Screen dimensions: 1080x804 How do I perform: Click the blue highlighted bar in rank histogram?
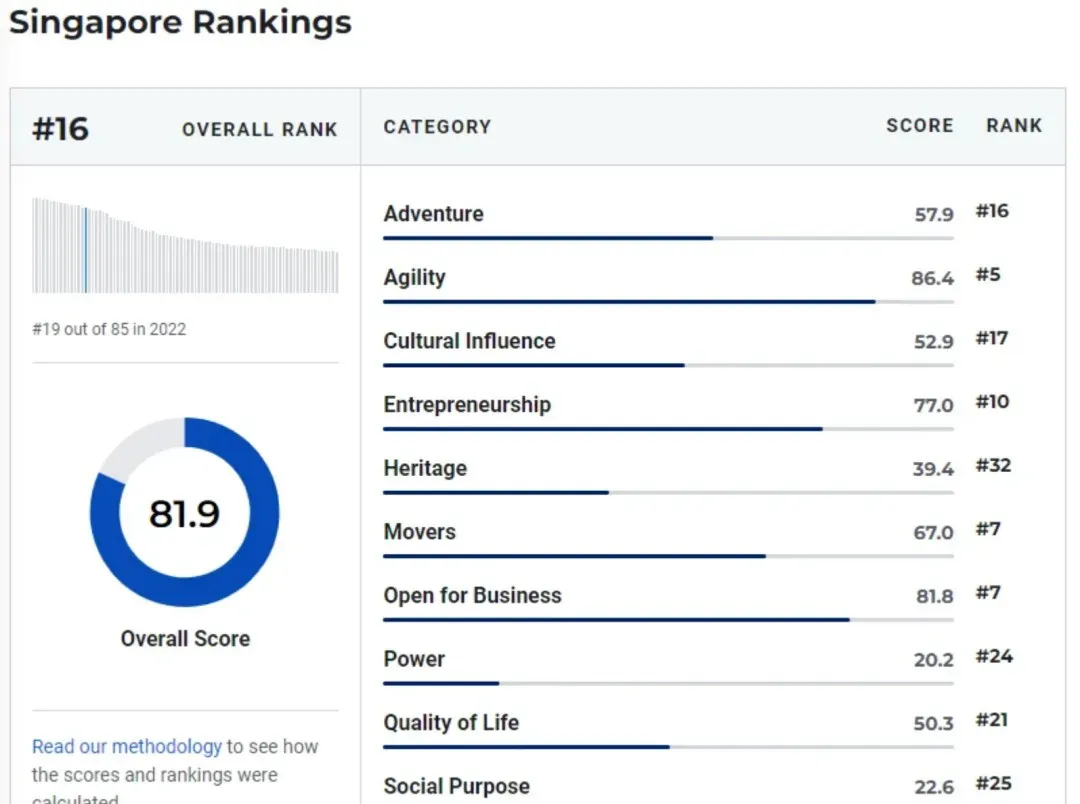[85, 250]
